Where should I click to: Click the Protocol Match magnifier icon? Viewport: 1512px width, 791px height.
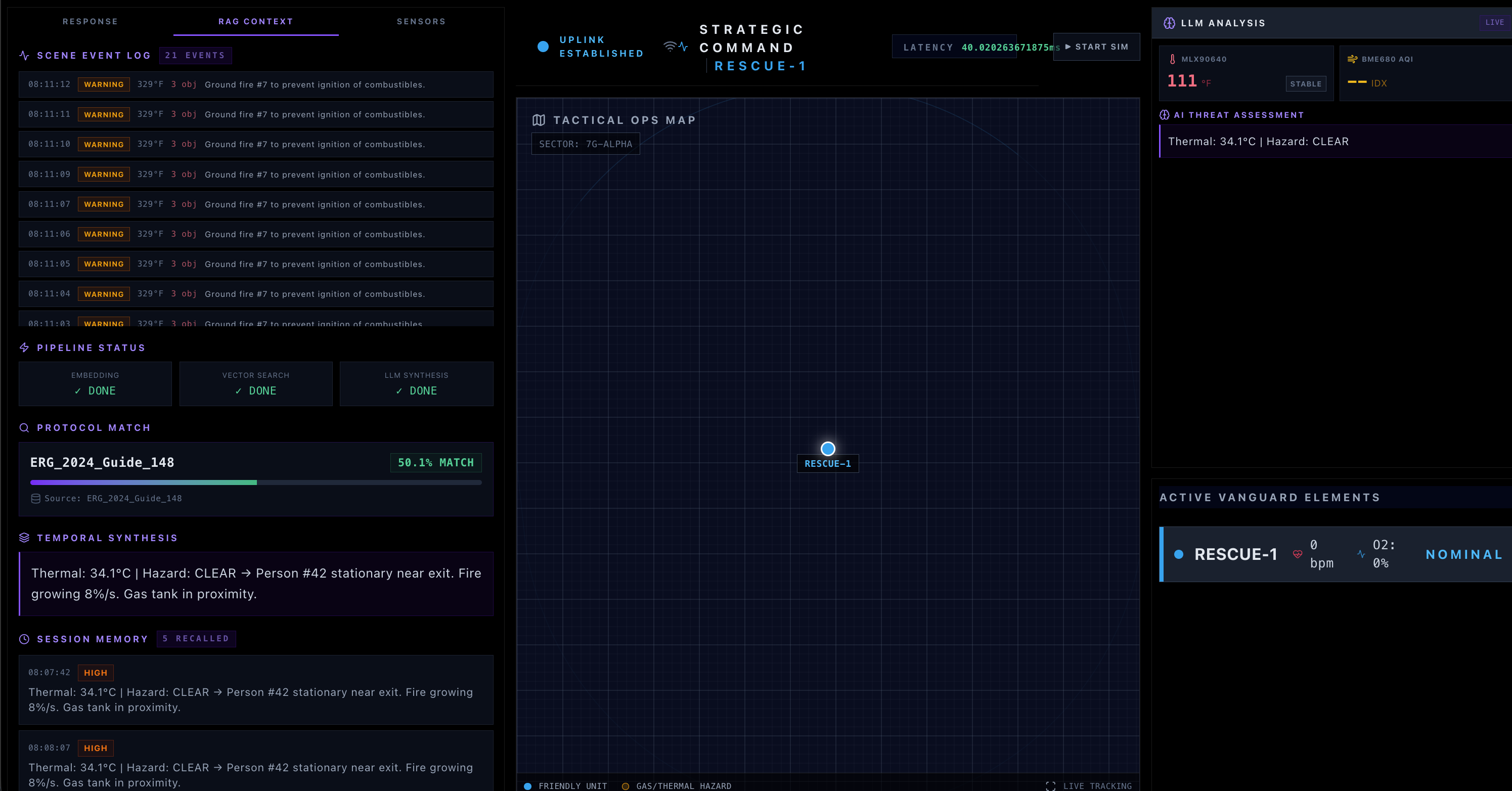click(x=24, y=428)
